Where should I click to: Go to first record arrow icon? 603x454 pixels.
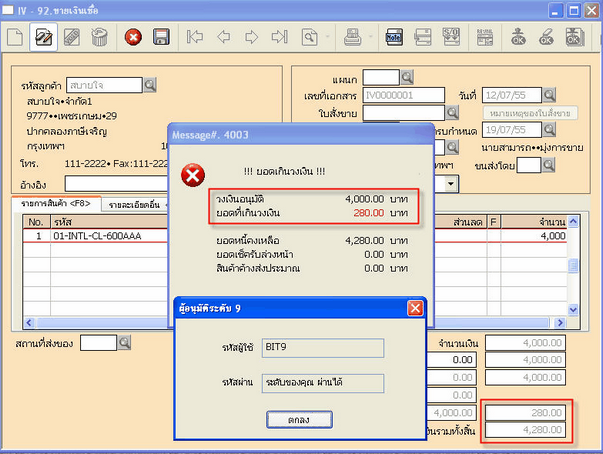[x=196, y=38]
